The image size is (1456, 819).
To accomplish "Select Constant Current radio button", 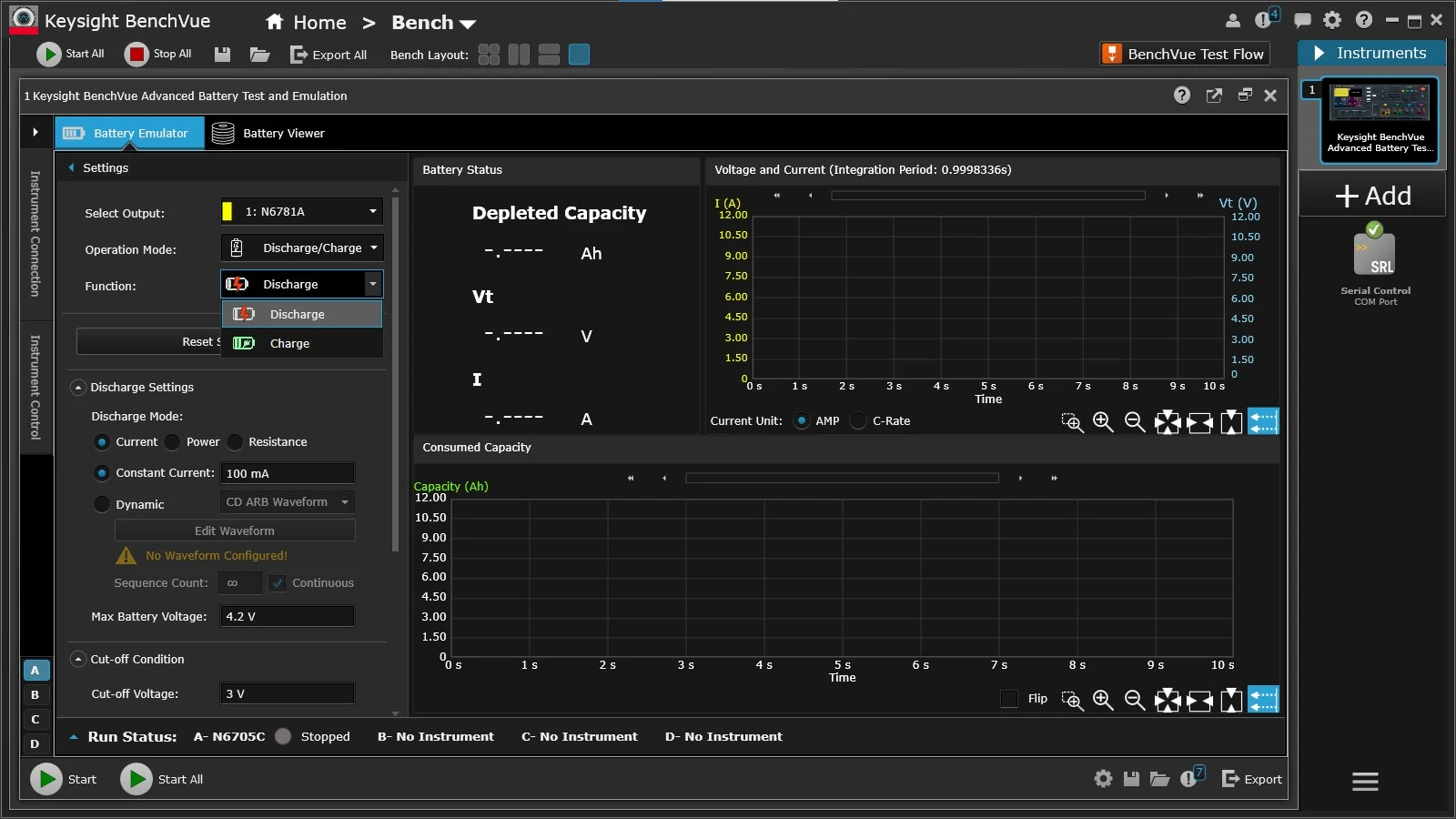I will tap(102, 473).
